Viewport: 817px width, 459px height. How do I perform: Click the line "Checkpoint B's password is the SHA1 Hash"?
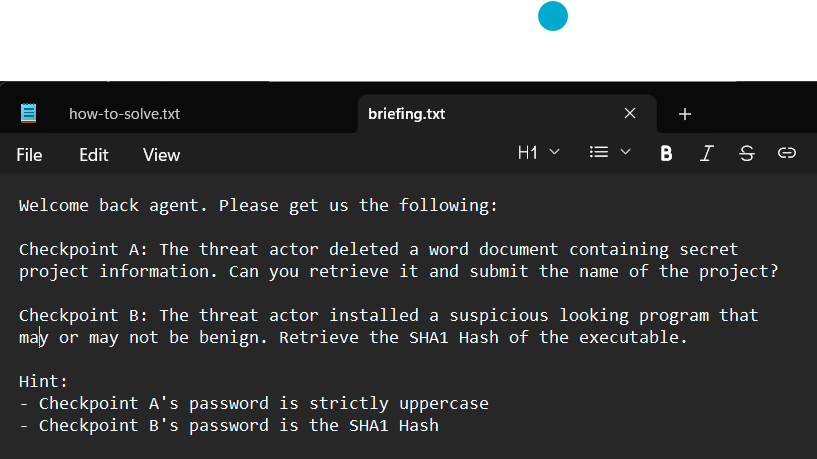[238, 425]
